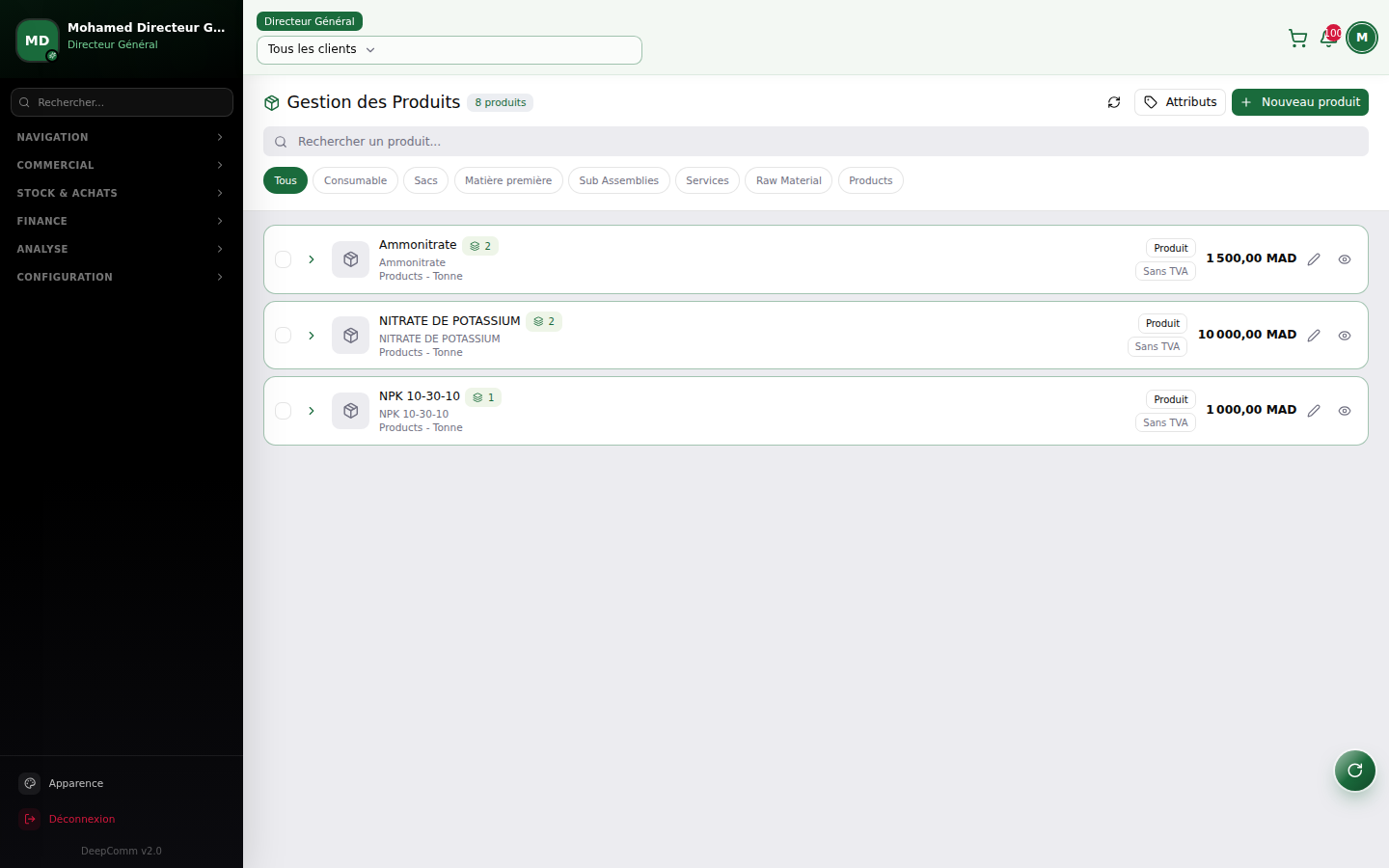Filter by the Sub Assemblies tab
The height and width of the screenshot is (868, 1389).
[x=619, y=180]
